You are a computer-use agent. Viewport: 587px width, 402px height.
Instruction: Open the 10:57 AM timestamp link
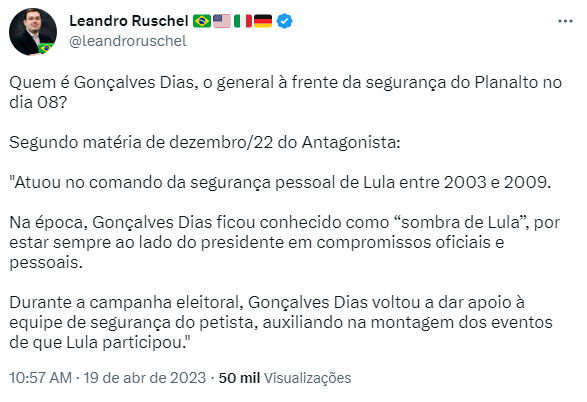tap(40, 378)
